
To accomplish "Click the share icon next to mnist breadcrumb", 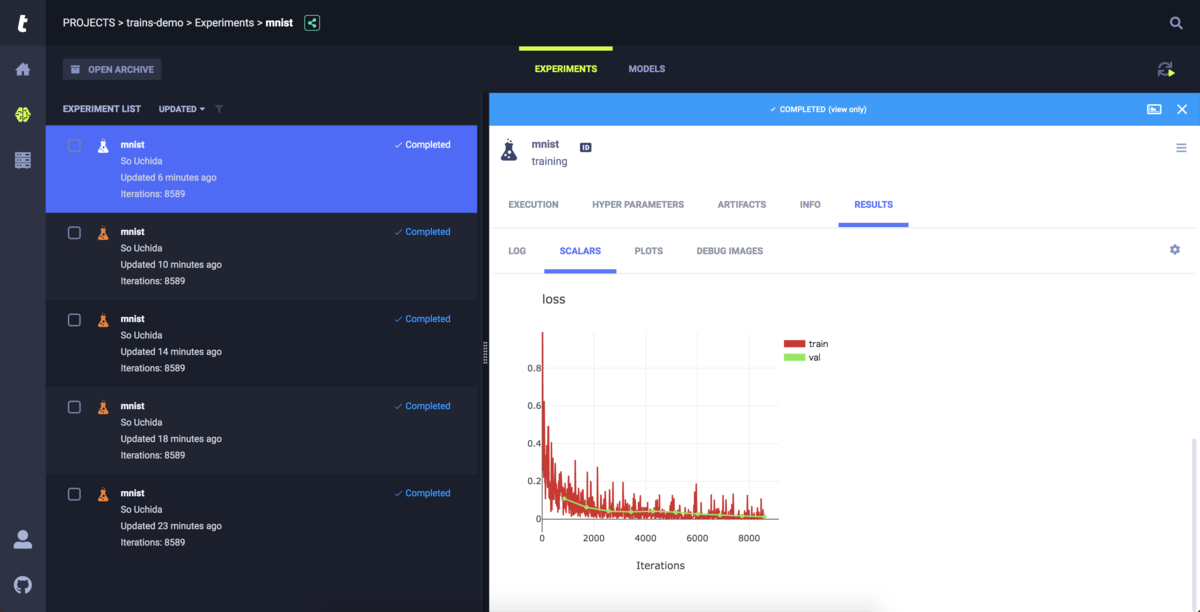I will [x=312, y=22].
